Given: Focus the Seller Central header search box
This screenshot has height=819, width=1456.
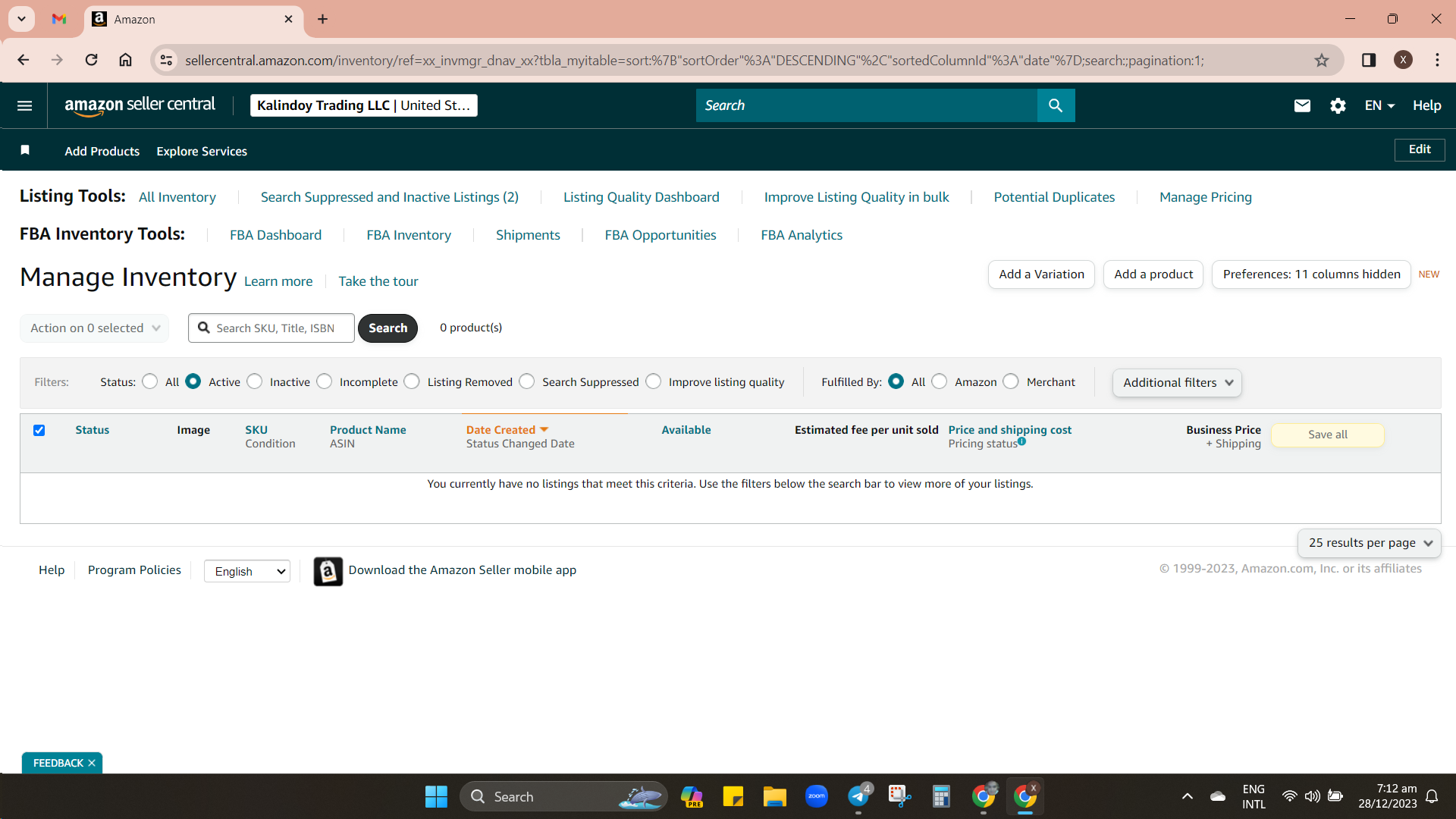Looking at the screenshot, I should point(867,105).
